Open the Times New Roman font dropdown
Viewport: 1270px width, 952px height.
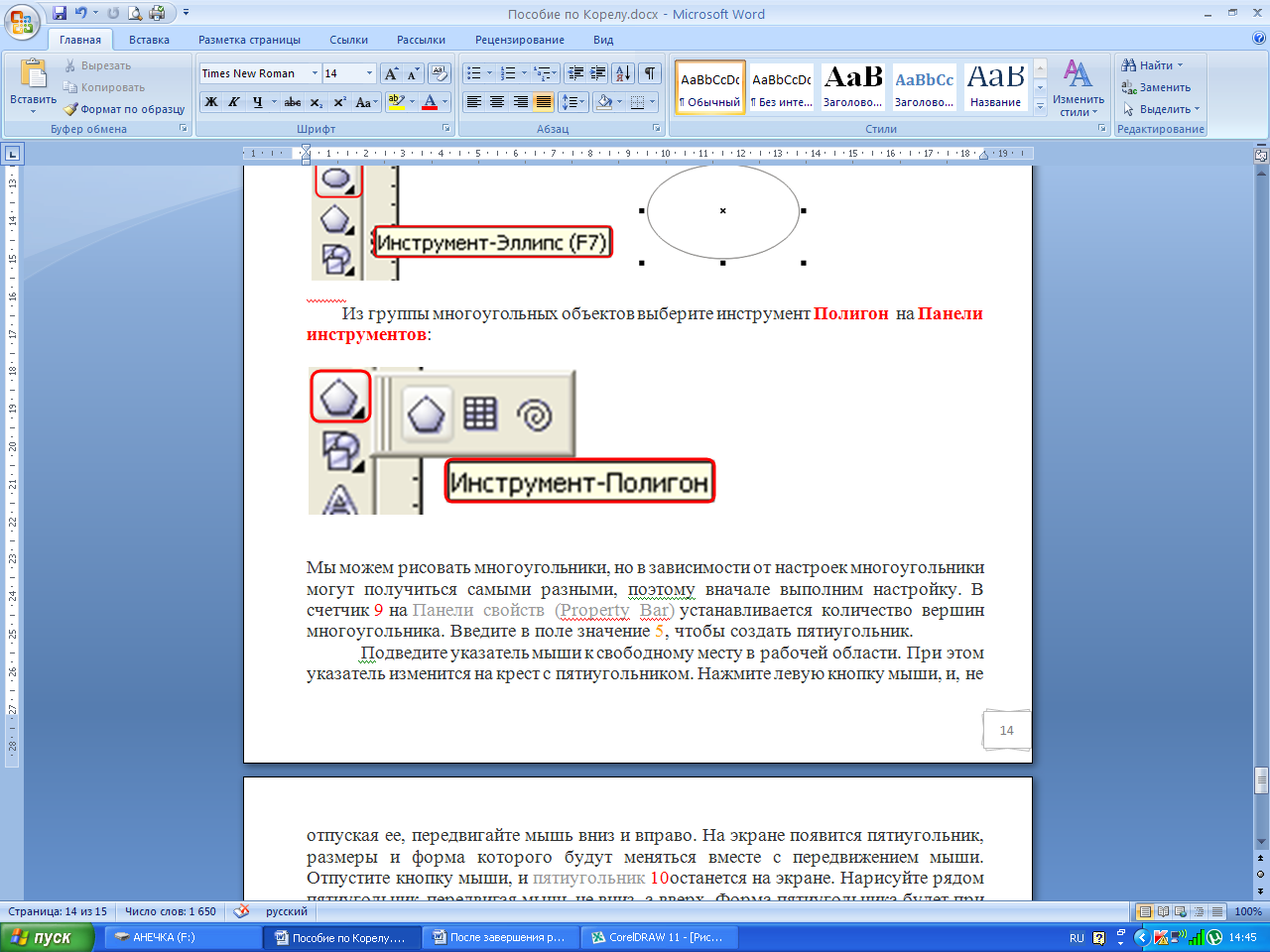click(315, 73)
